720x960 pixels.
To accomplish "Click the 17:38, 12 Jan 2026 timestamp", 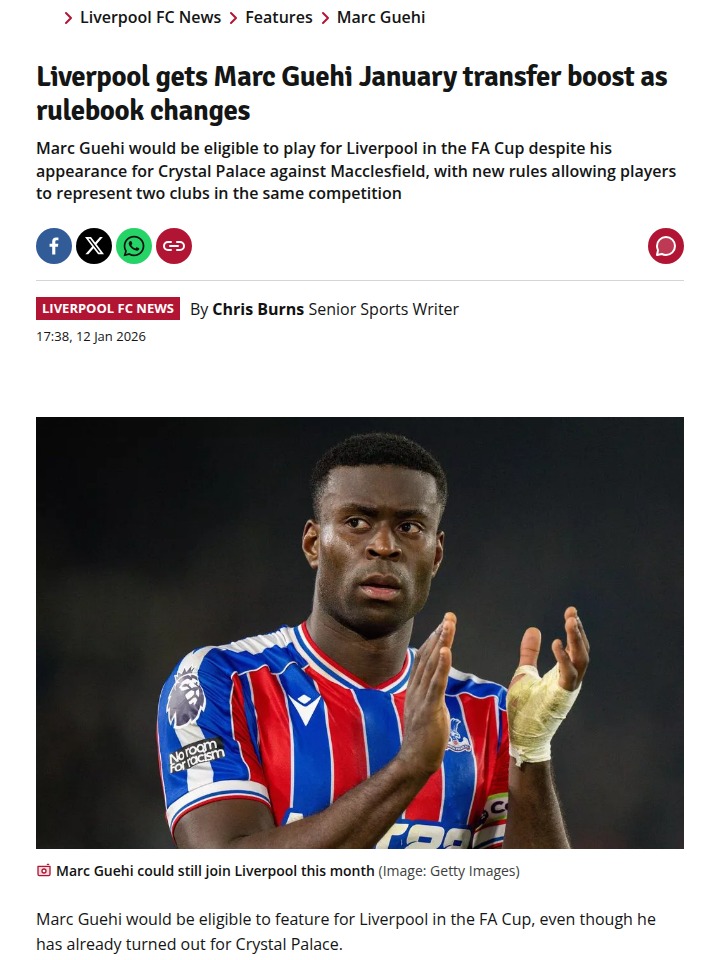I will [x=91, y=337].
